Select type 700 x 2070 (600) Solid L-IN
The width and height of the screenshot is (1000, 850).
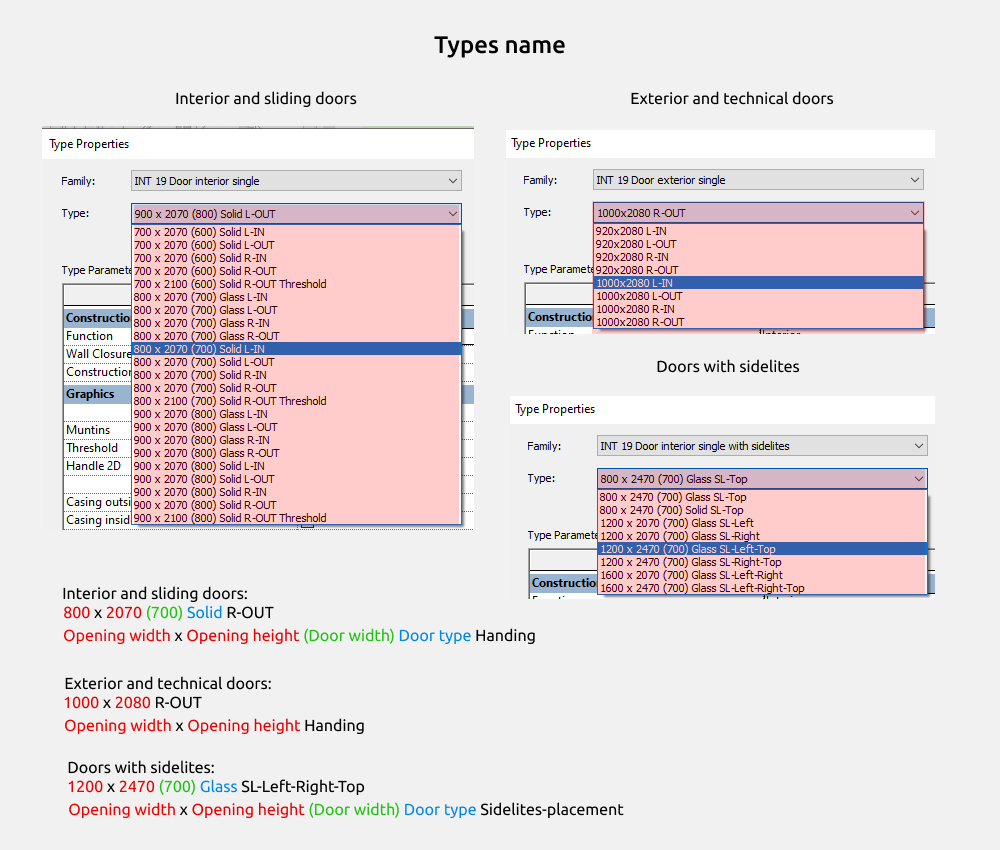296,232
